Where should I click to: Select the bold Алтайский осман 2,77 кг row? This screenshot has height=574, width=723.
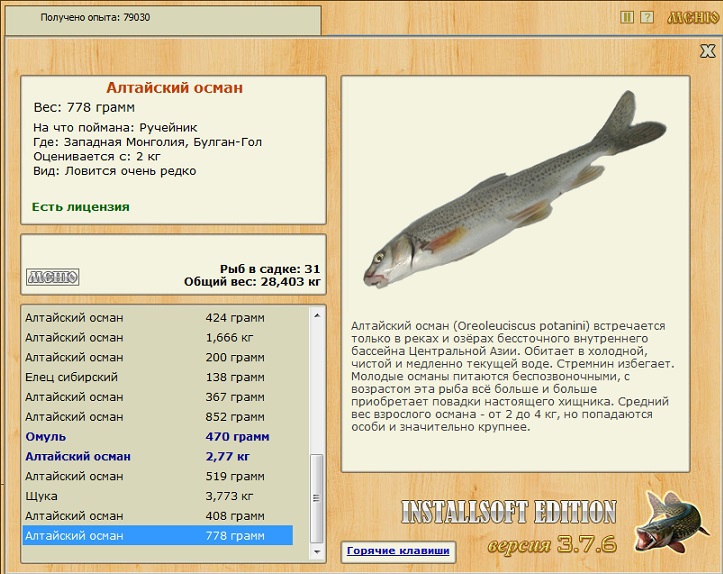(x=158, y=456)
